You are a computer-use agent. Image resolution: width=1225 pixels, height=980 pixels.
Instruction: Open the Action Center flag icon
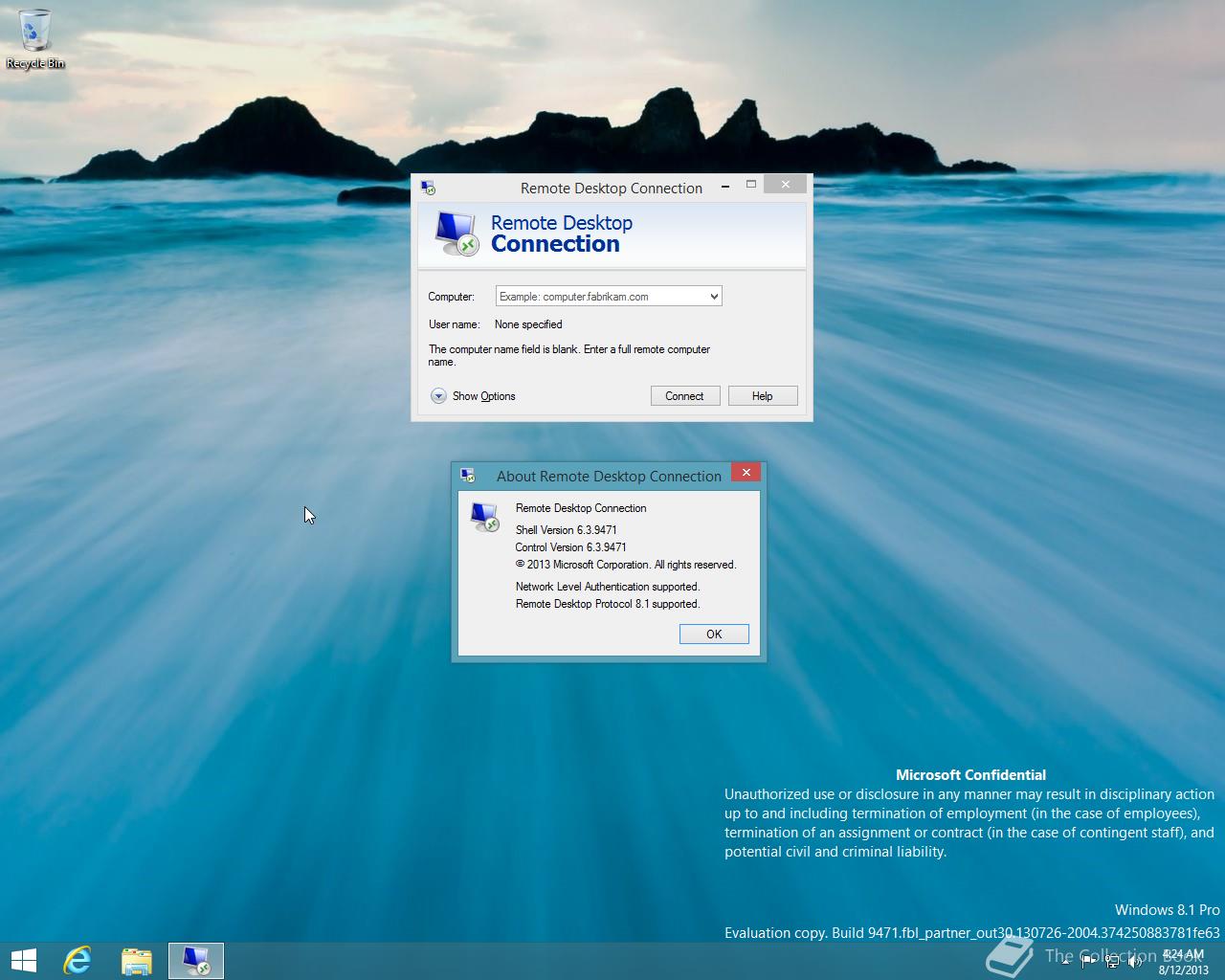click(1089, 963)
